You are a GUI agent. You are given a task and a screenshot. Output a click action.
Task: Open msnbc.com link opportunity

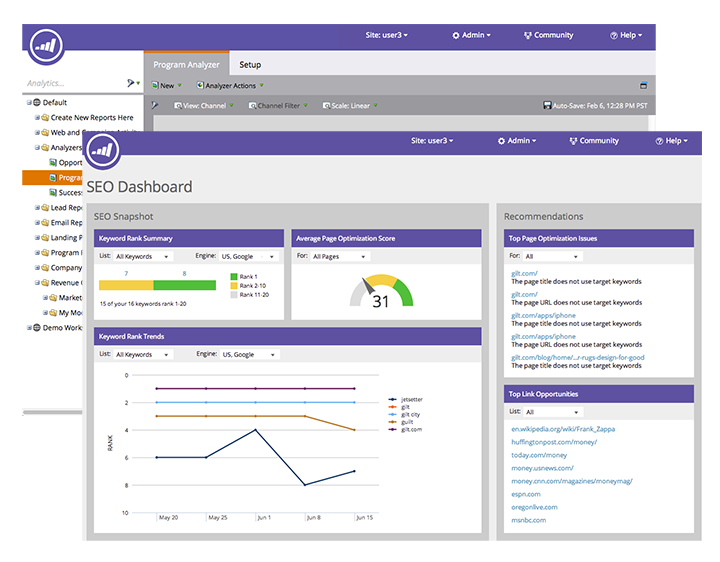[529, 521]
